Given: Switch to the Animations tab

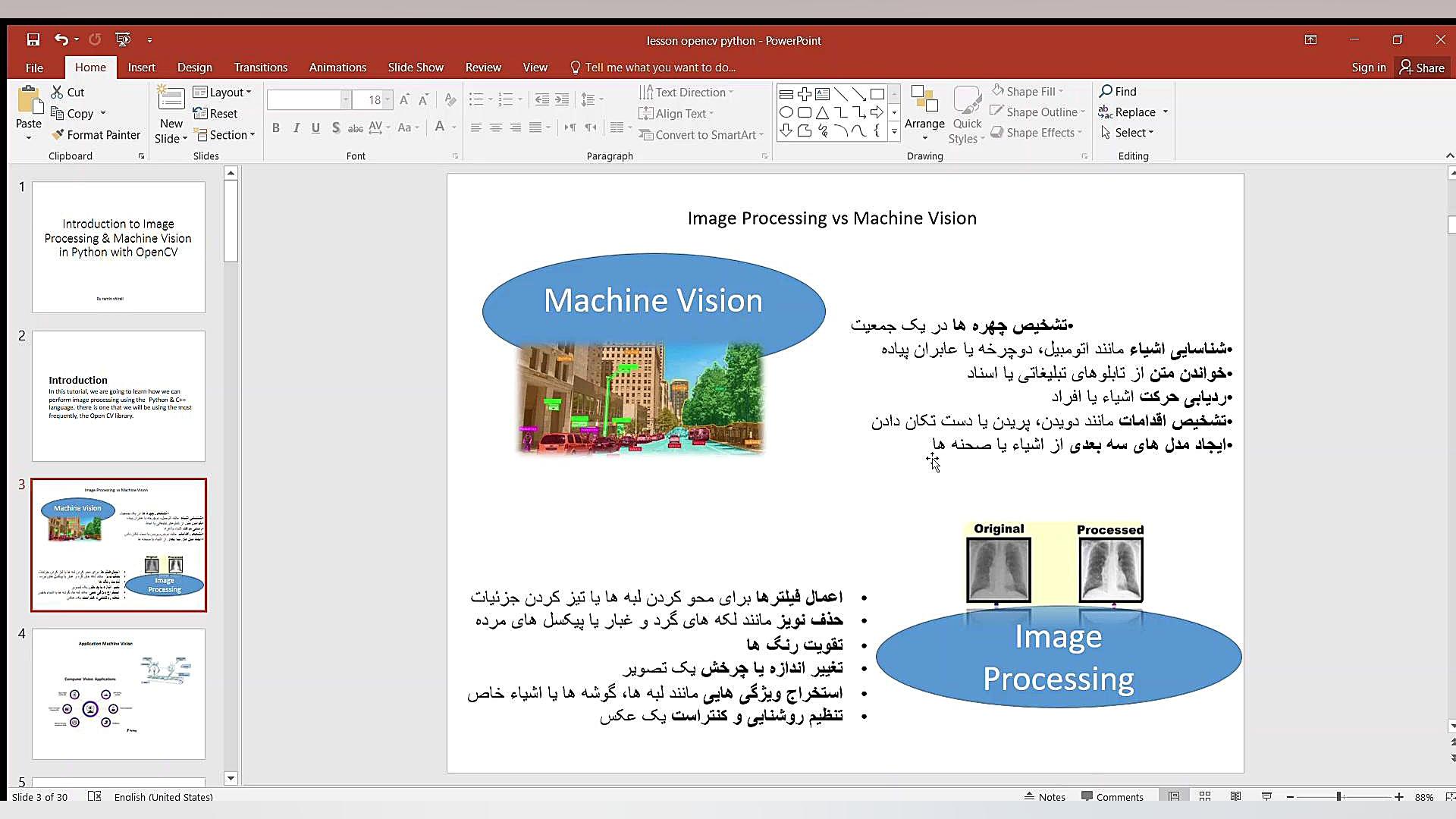Looking at the screenshot, I should (x=337, y=67).
